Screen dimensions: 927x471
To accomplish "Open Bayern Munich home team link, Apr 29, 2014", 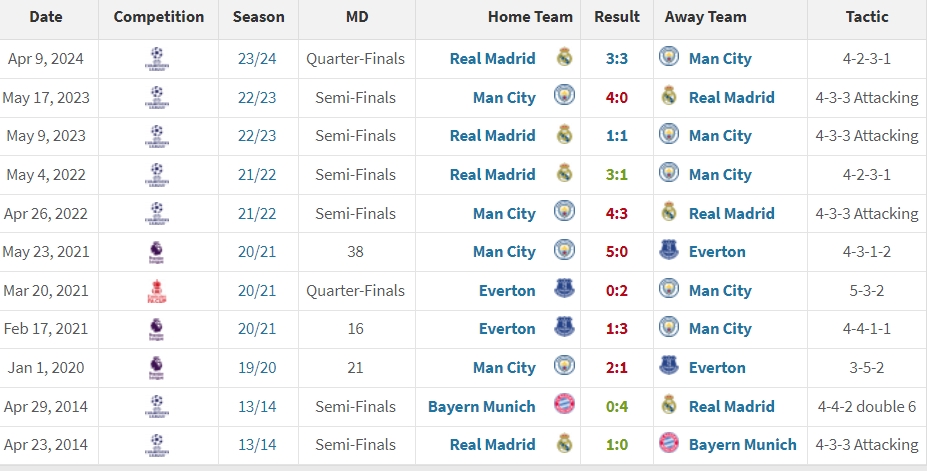I will tap(482, 407).
